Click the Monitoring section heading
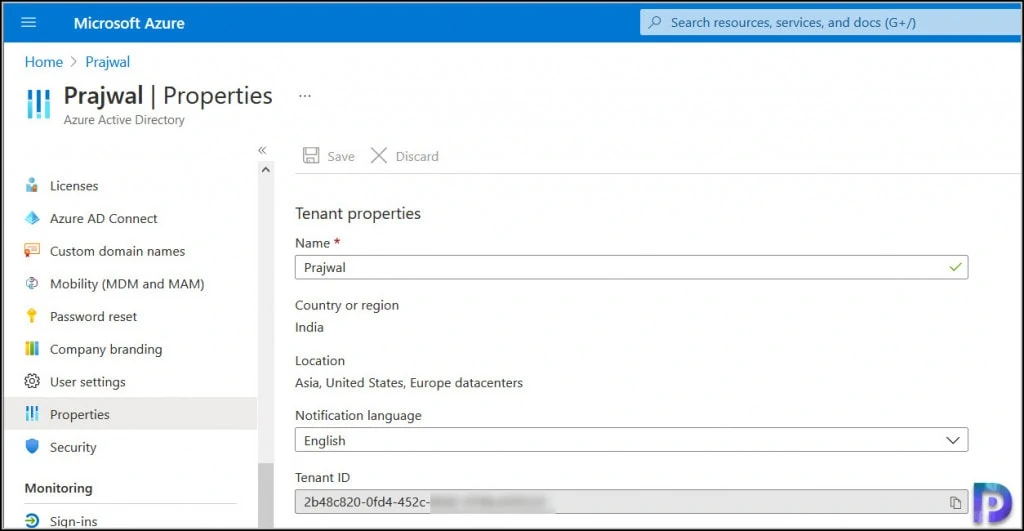This screenshot has height=531, width=1024. 58,488
